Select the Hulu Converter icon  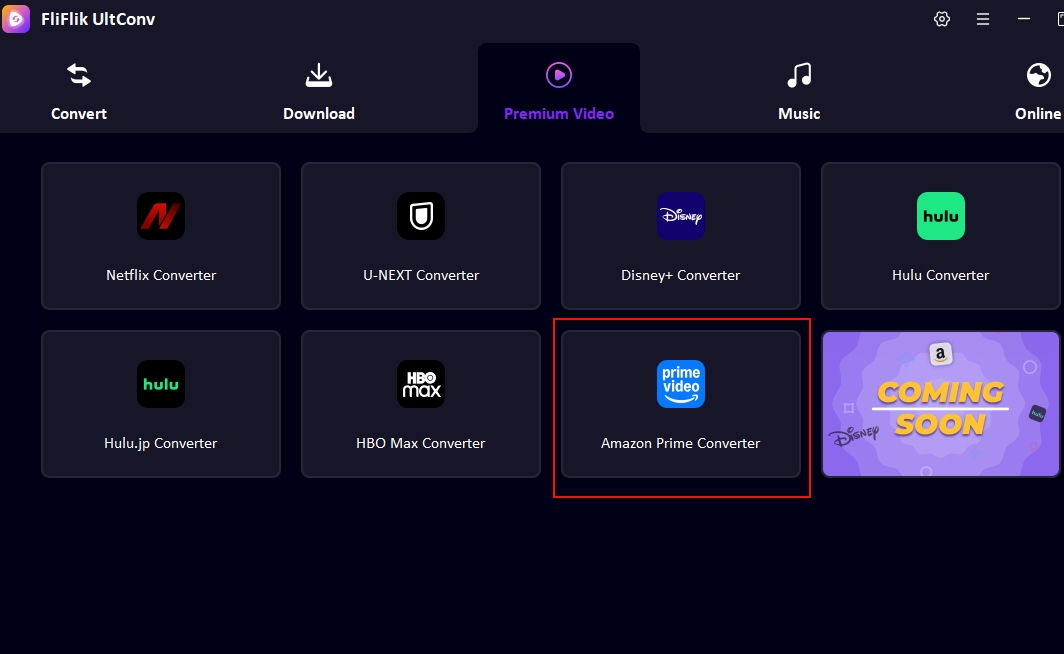tap(940, 216)
